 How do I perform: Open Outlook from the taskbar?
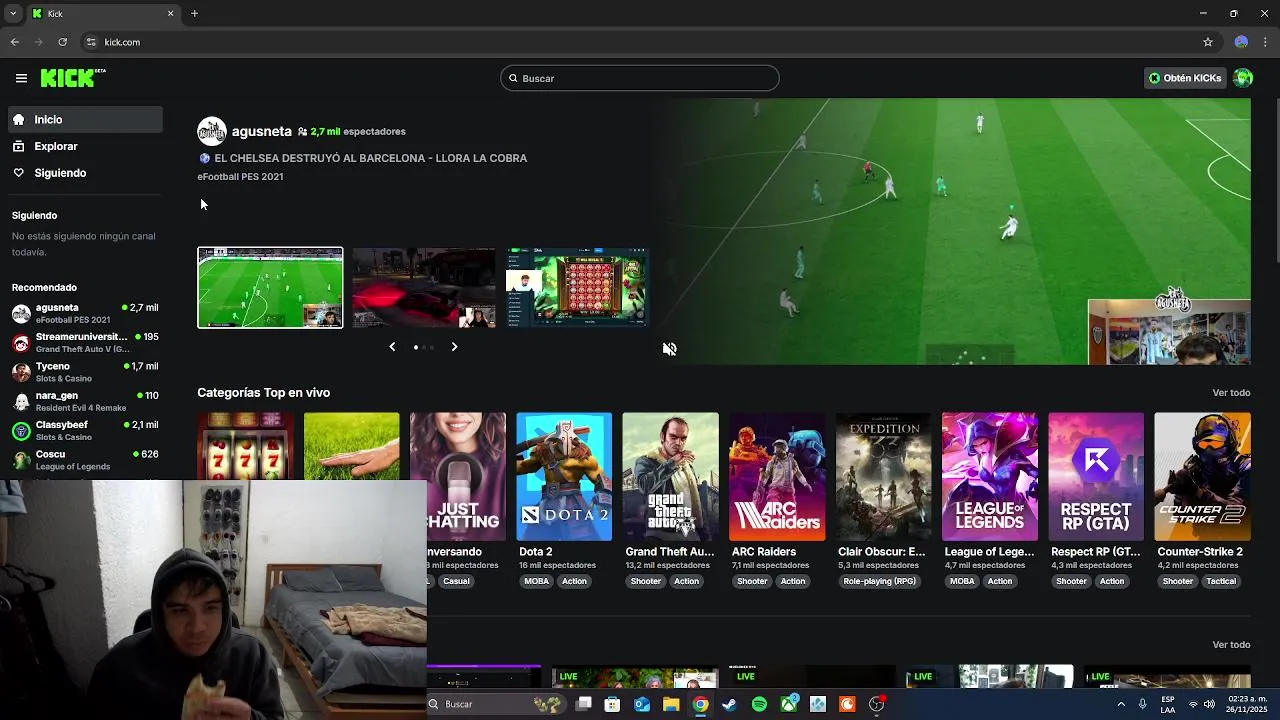[x=642, y=704]
